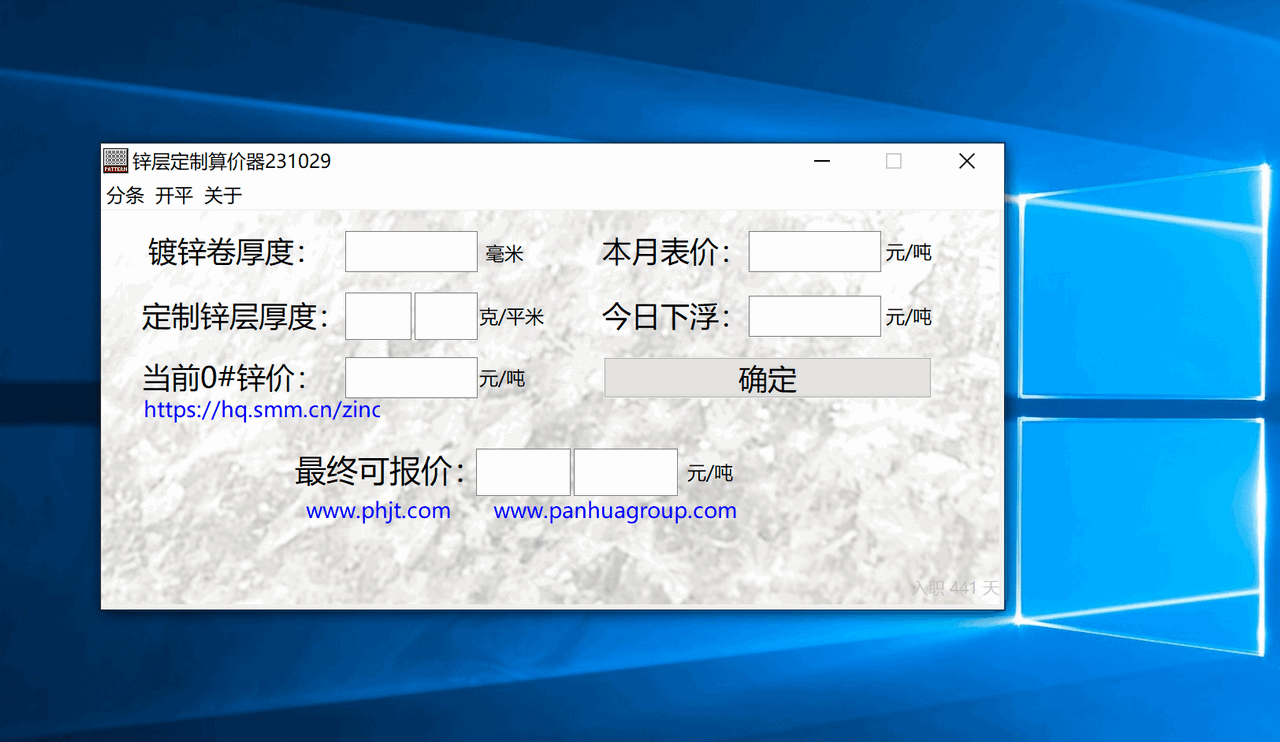Click the second 定制锌层厚度 input box

pos(446,316)
